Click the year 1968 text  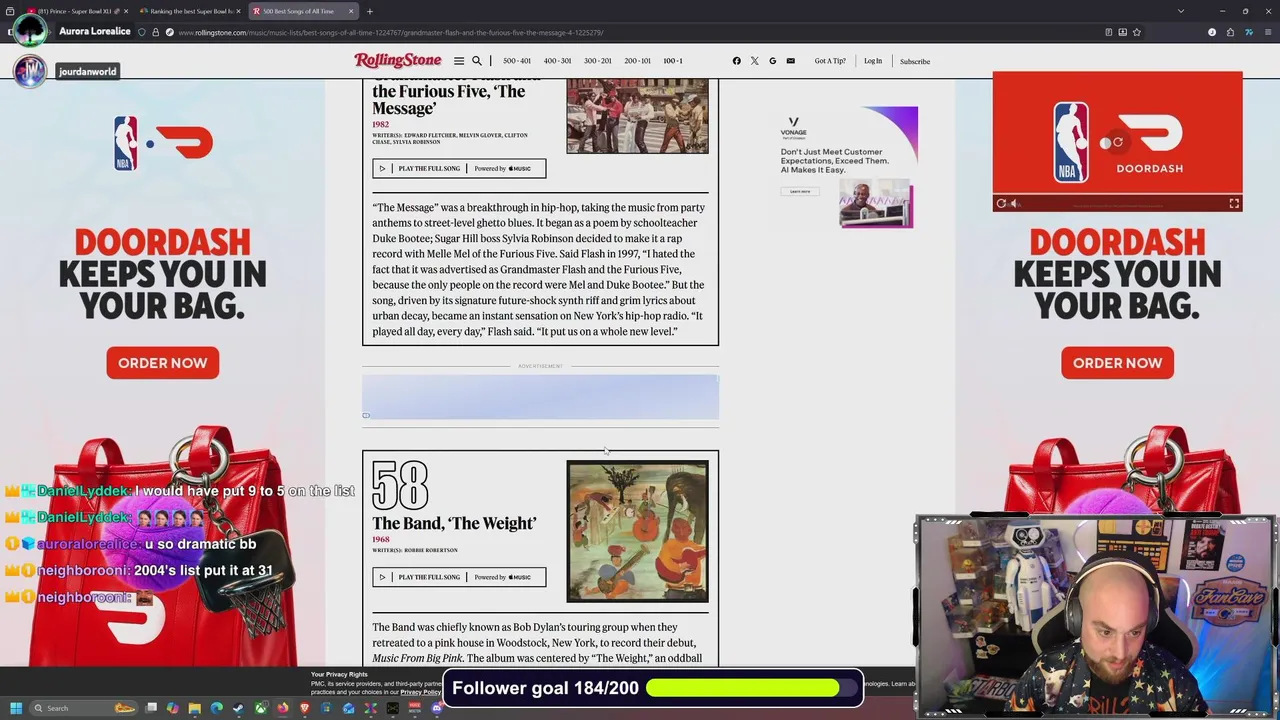coord(381,539)
